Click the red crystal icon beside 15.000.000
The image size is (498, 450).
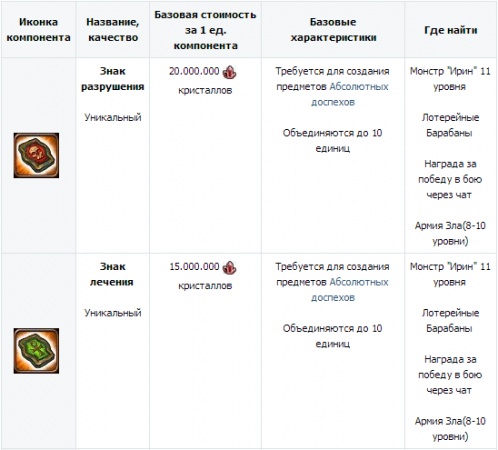coord(229,267)
